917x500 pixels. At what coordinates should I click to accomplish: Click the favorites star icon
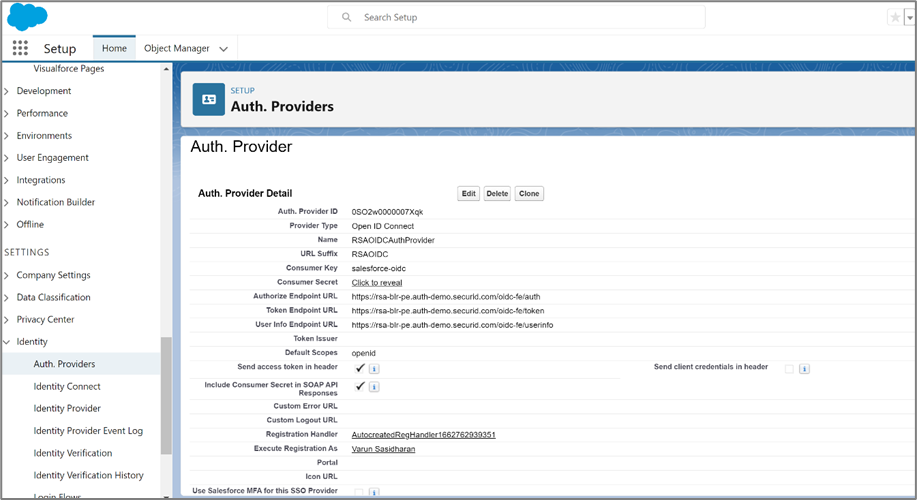pos(894,17)
